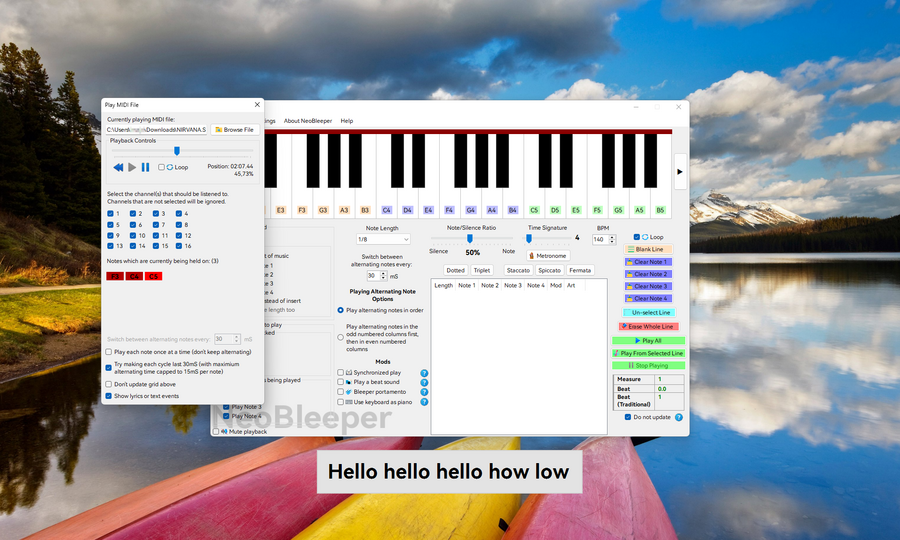
Task: Enable Synchronized play mod
Action: click(340, 373)
